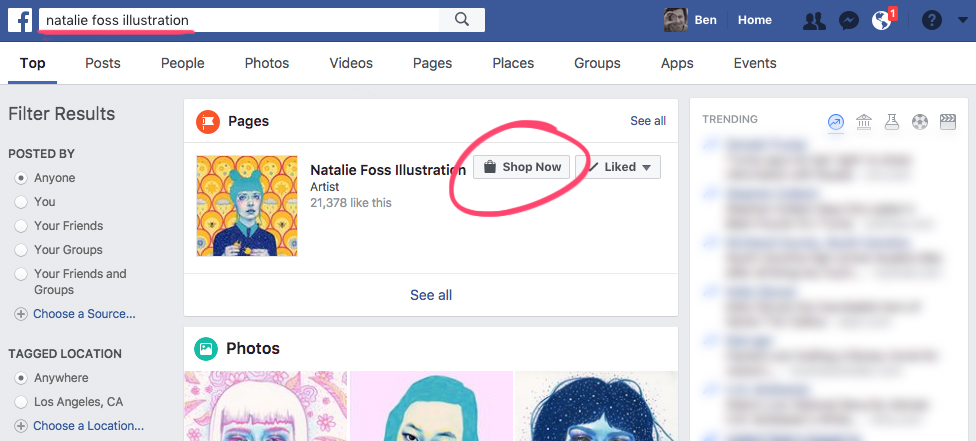Switch to the People tab

(x=182, y=64)
